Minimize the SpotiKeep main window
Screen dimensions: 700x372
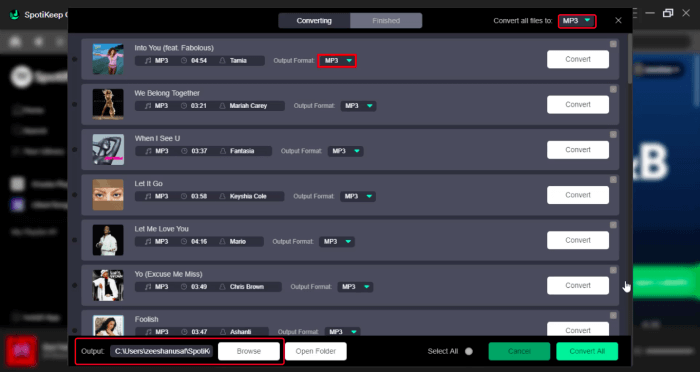pyautogui.click(x=650, y=13)
